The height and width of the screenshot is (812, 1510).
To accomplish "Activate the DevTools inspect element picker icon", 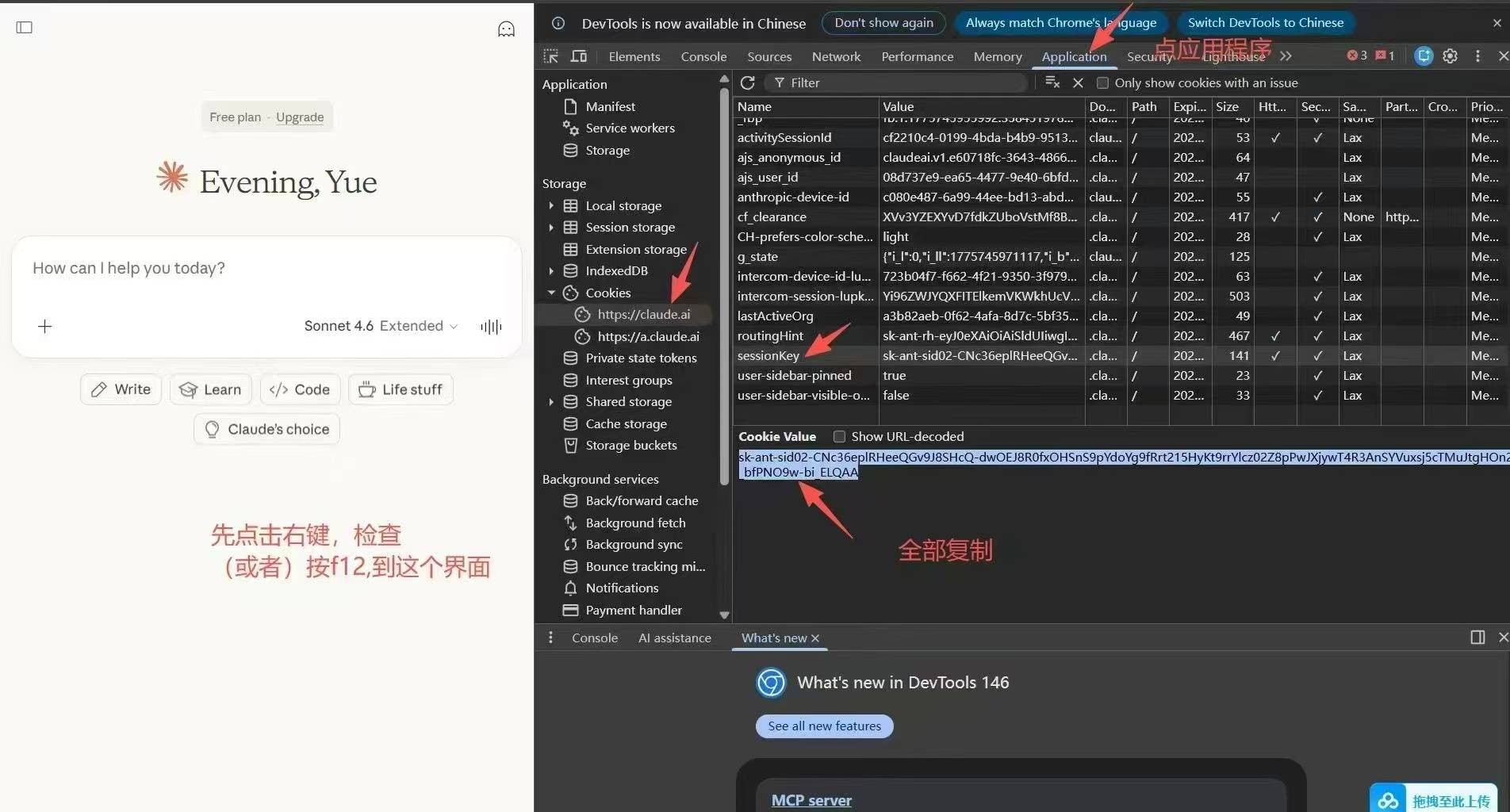I will [x=551, y=56].
